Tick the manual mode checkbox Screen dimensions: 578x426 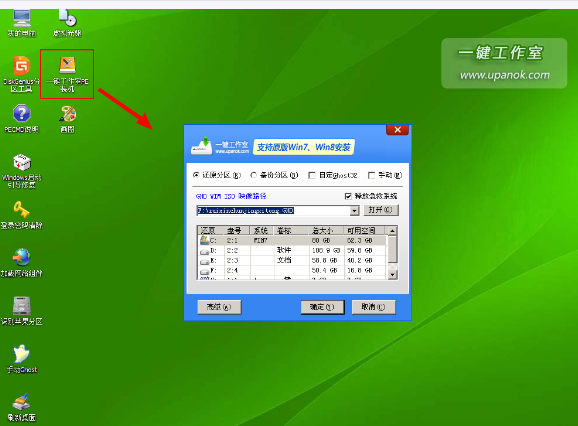[372, 175]
